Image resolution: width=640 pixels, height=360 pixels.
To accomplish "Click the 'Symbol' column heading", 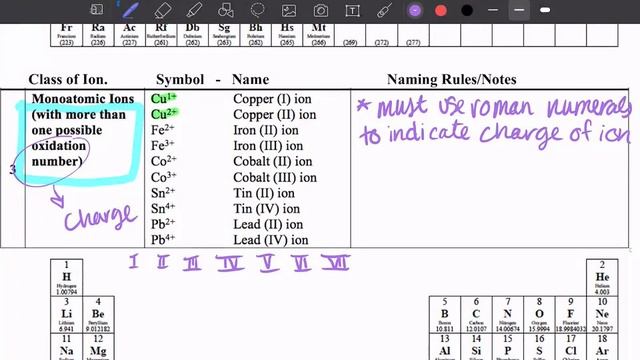I will (x=180, y=79).
